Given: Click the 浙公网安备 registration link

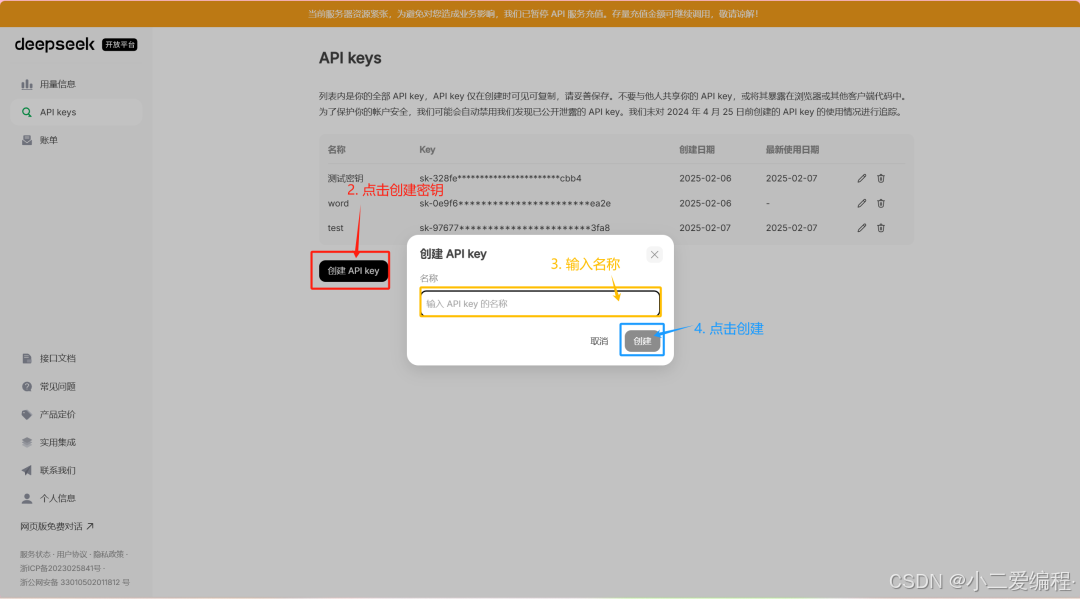Looking at the screenshot, I should pos(74,582).
